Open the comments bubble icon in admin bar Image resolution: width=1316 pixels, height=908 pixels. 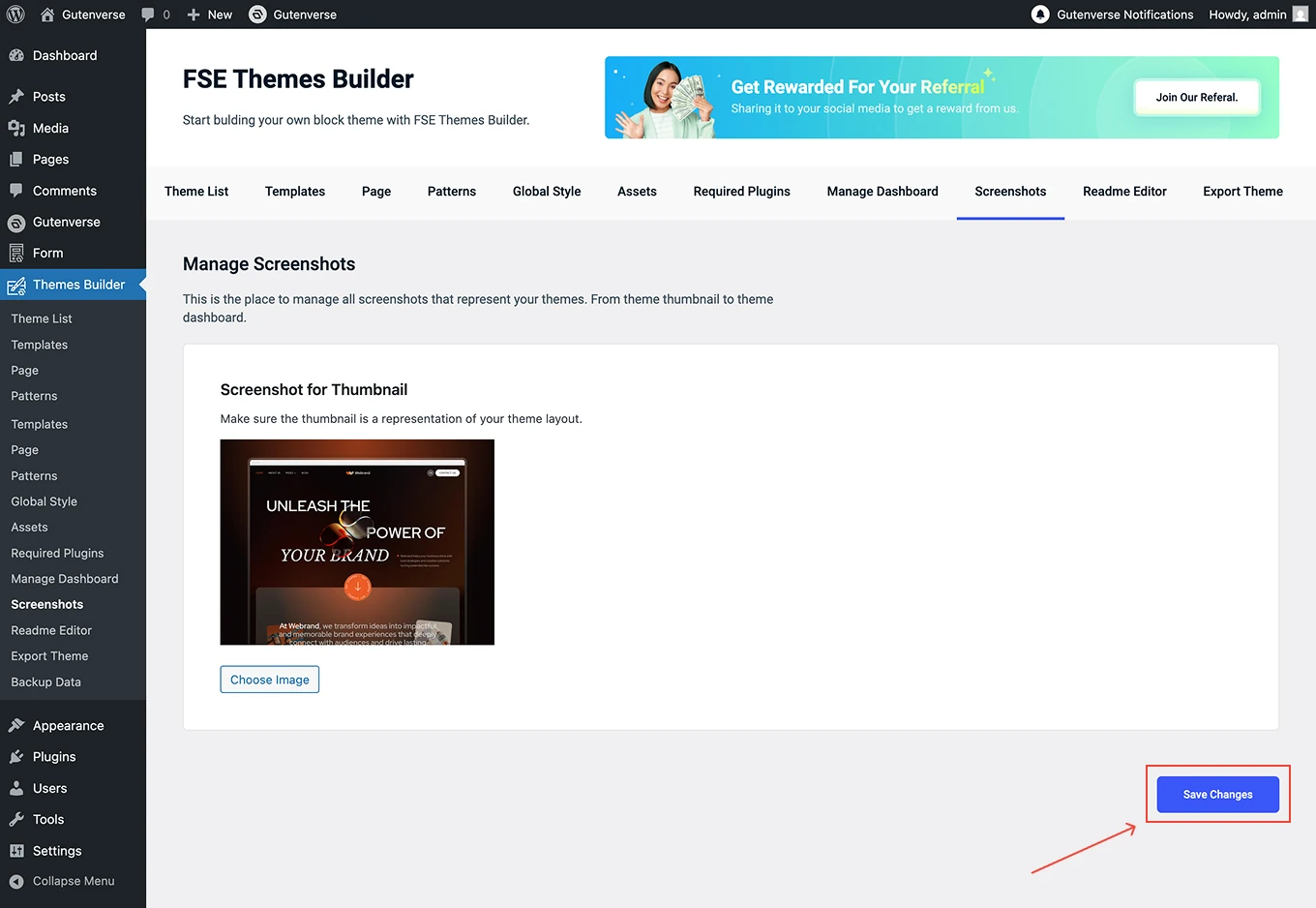pos(148,15)
